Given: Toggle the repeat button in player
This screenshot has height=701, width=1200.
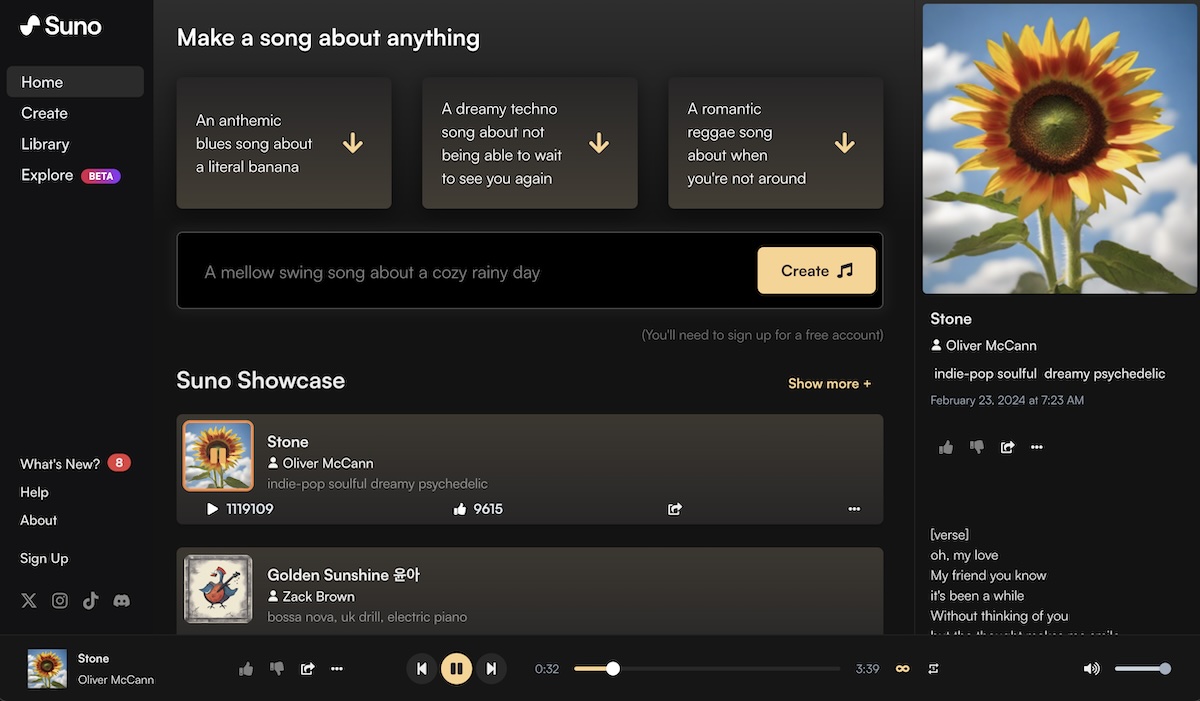Looking at the screenshot, I should (x=933, y=668).
